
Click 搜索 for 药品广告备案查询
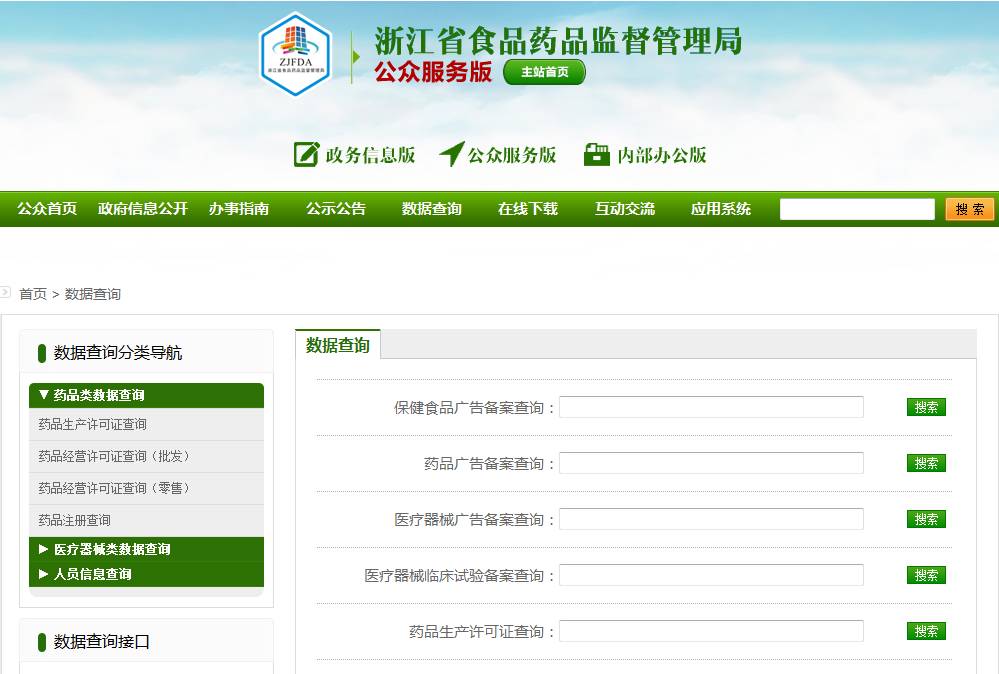tap(926, 463)
